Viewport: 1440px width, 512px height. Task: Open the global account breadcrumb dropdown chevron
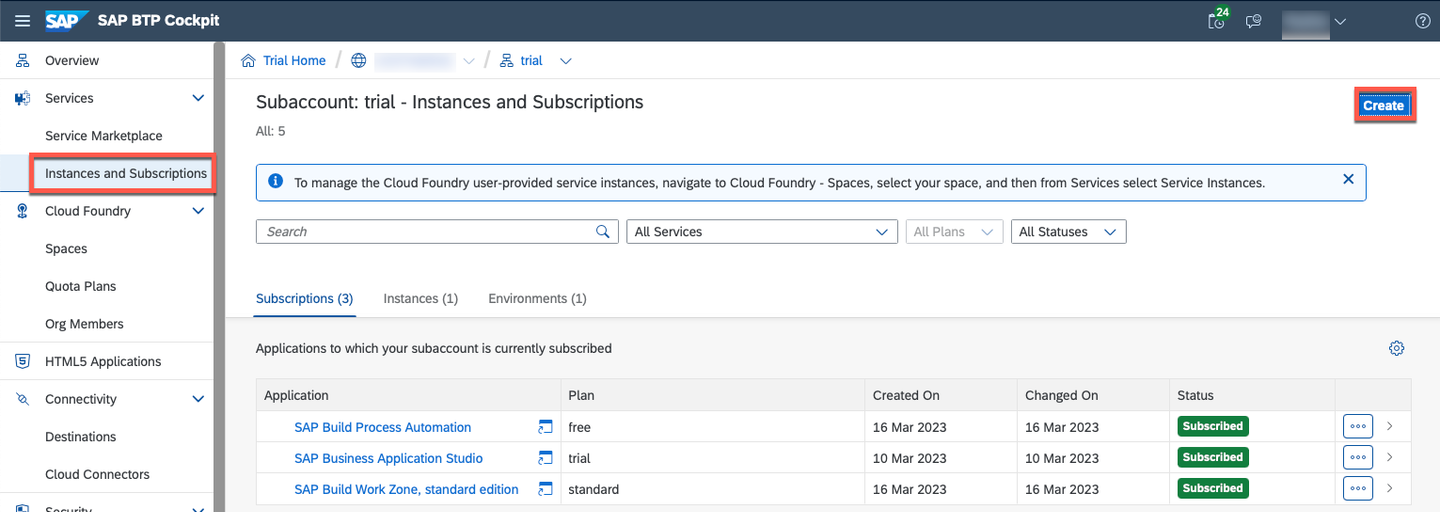point(469,61)
